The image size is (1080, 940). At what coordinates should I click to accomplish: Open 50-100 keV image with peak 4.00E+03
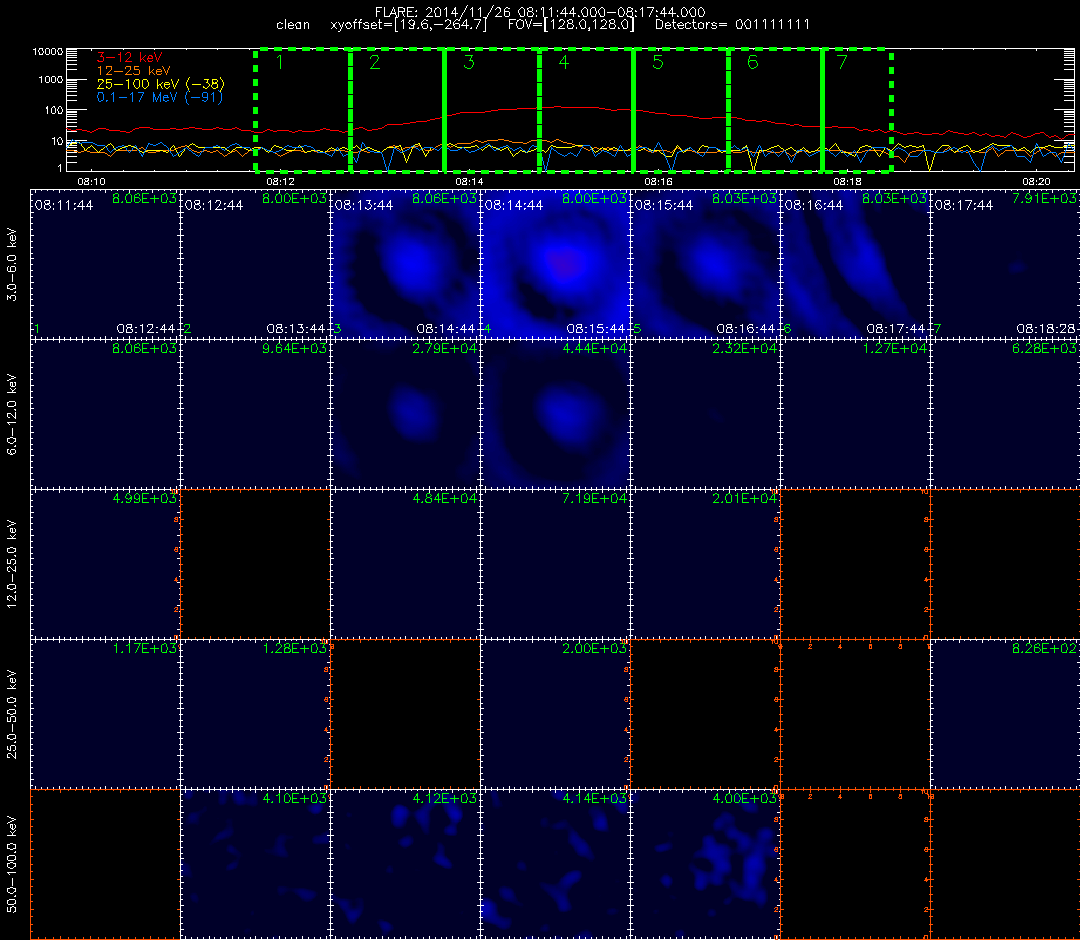pos(706,864)
